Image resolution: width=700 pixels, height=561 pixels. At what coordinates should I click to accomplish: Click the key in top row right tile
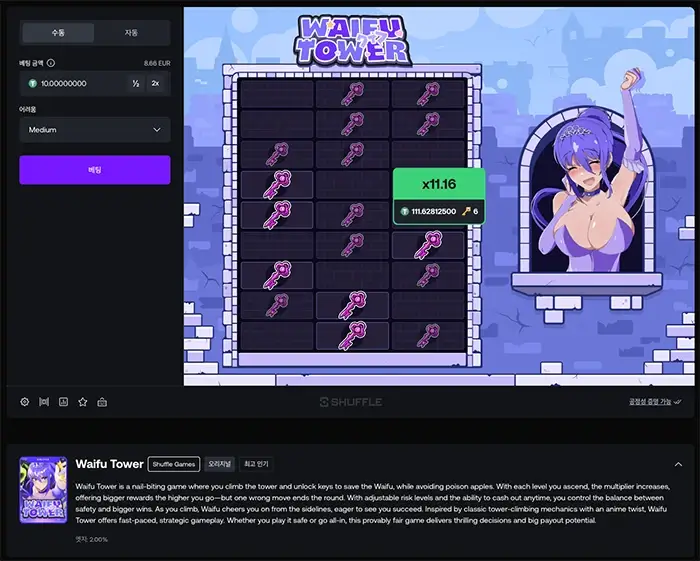428,94
